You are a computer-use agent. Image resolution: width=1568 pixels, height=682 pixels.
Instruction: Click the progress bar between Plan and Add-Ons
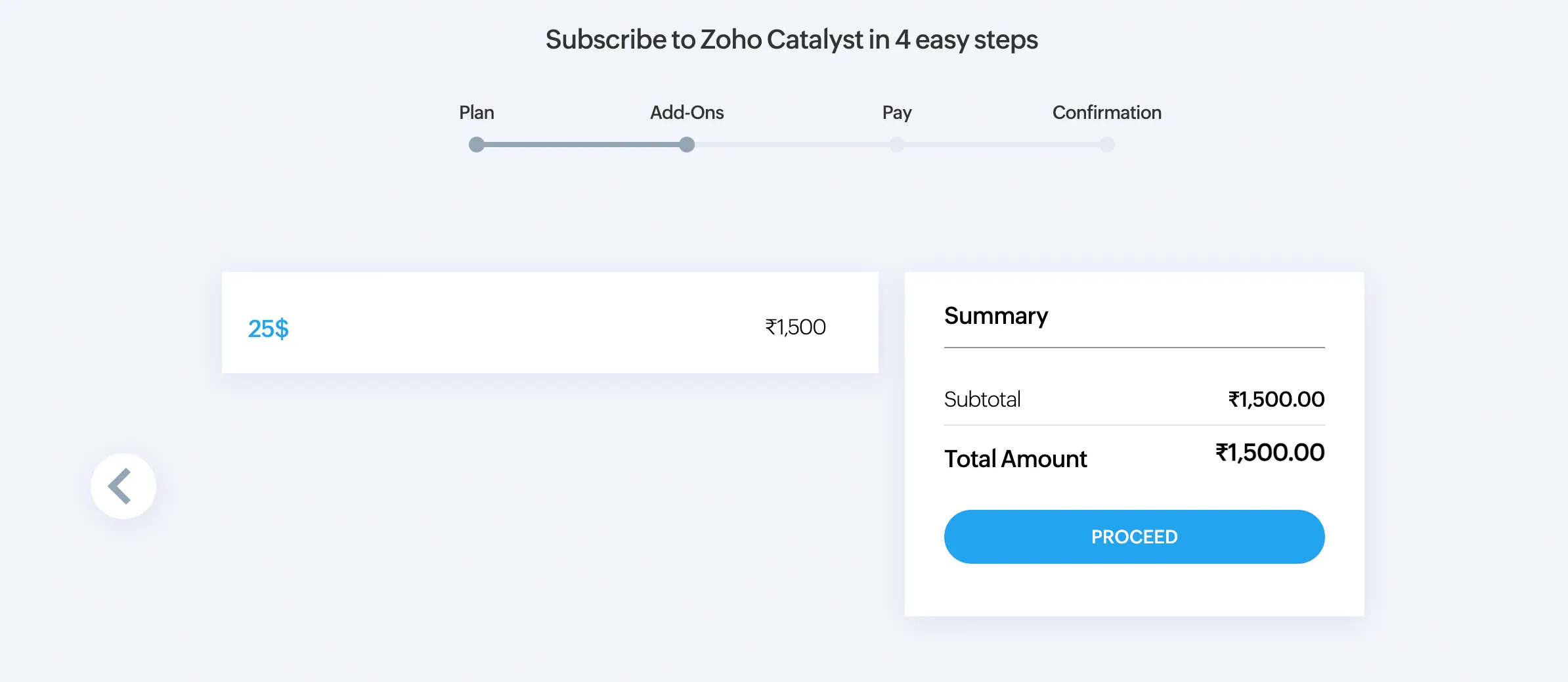[x=582, y=145]
